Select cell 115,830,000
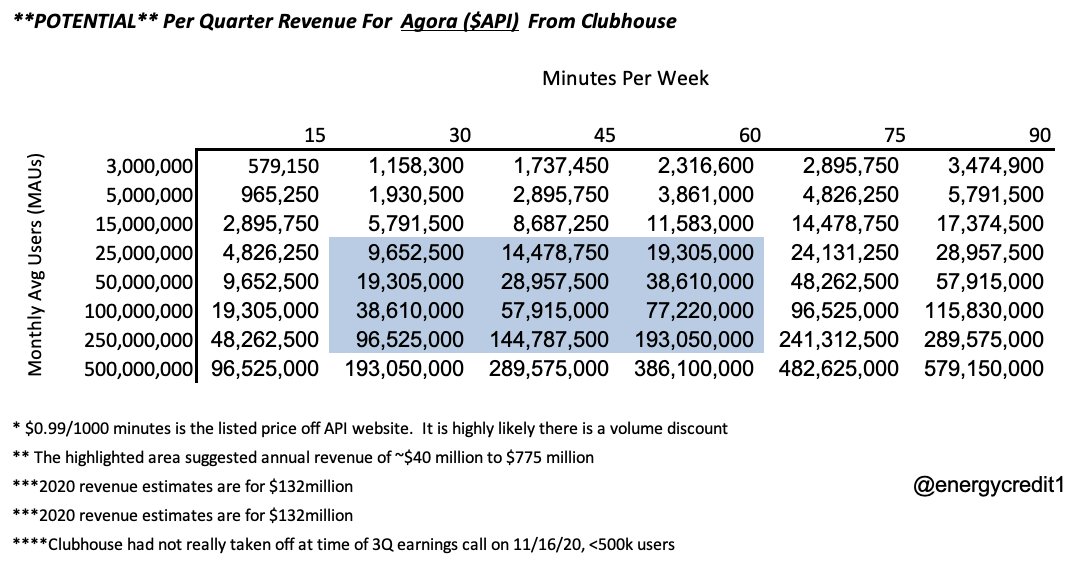 [985, 311]
